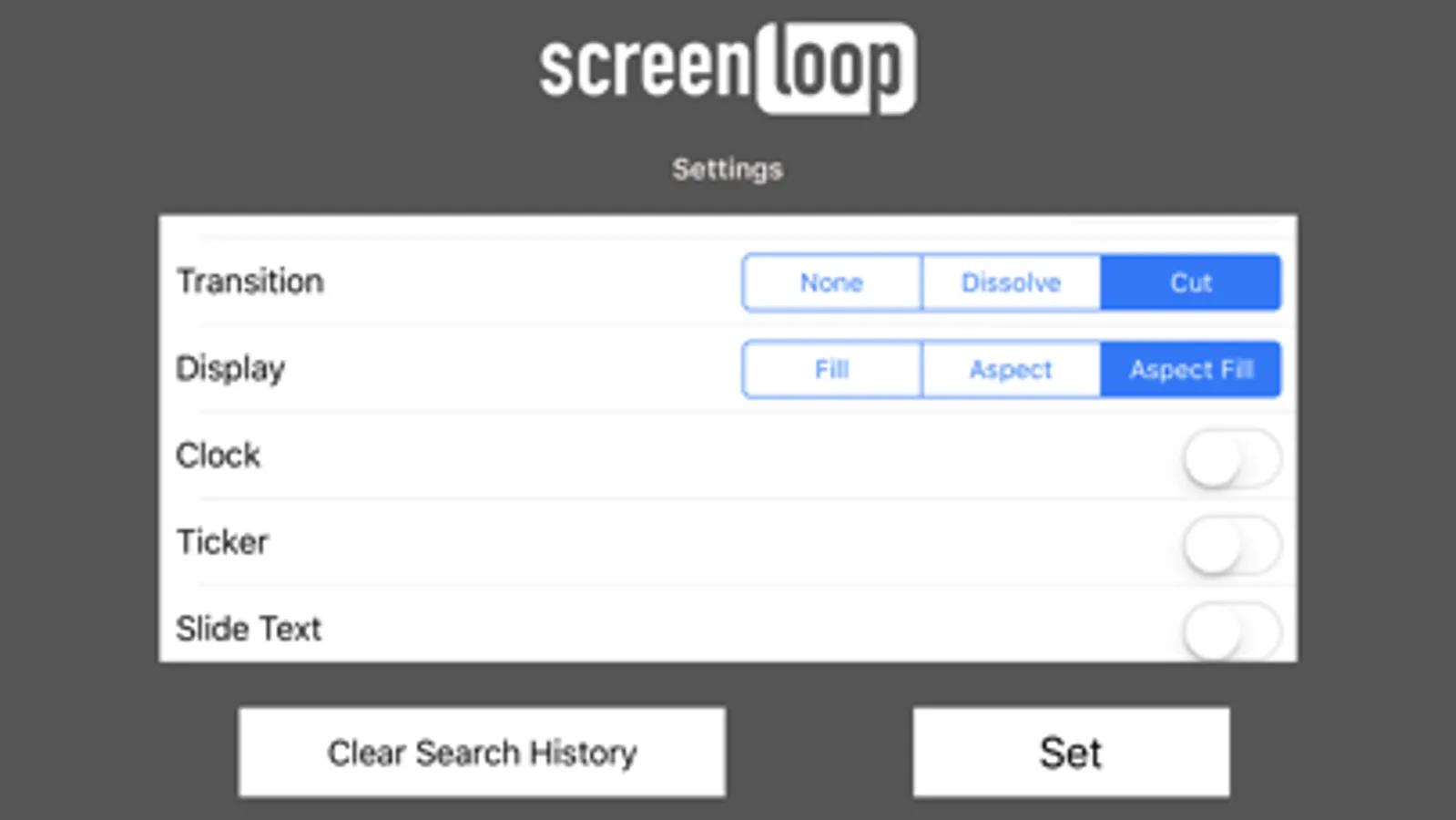
Task: Set display mode to Fill
Action: tap(831, 369)
